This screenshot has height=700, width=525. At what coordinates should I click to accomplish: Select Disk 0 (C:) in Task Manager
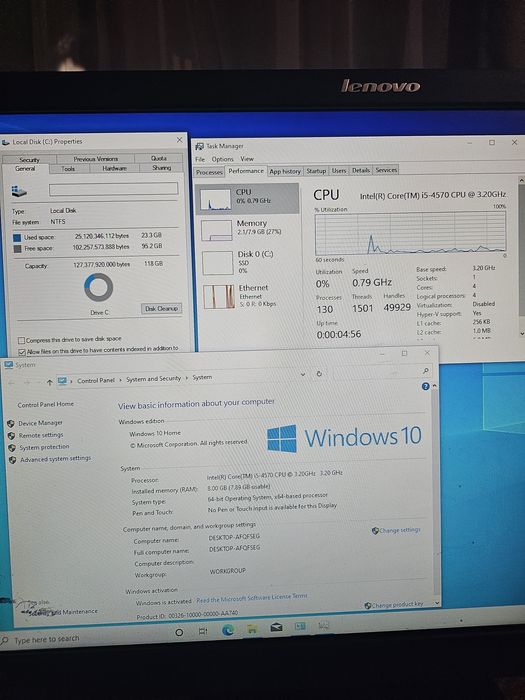[247, 262]
